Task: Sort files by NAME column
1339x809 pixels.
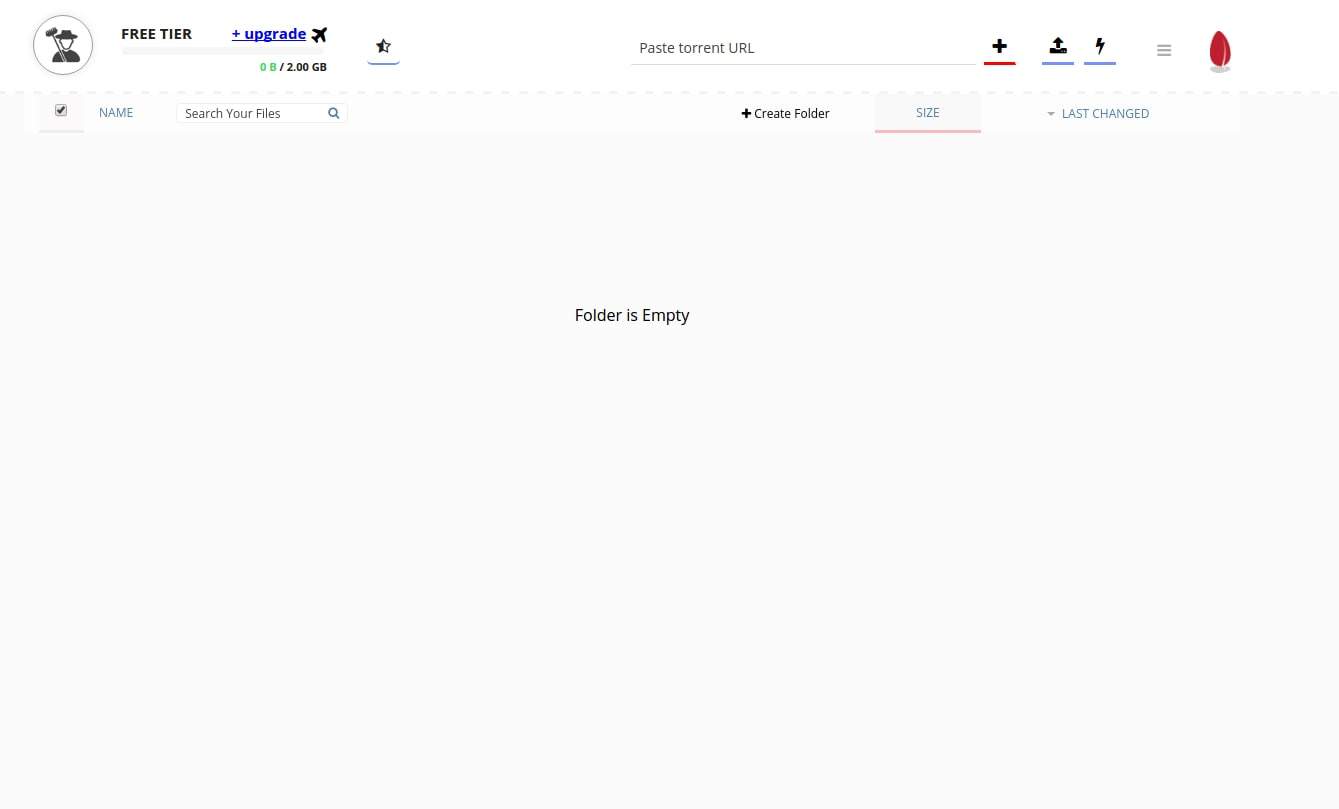Action: click(x=116, y=113)
